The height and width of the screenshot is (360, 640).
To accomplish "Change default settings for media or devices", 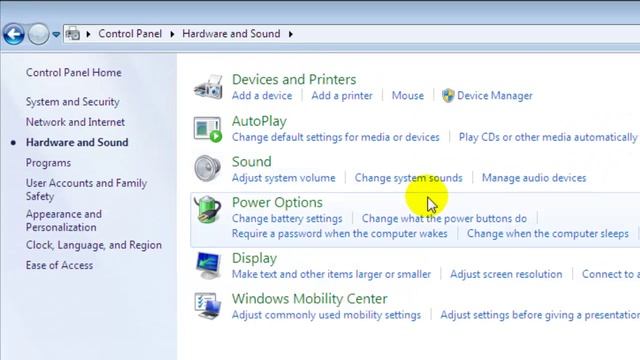I will coord(336,137).
